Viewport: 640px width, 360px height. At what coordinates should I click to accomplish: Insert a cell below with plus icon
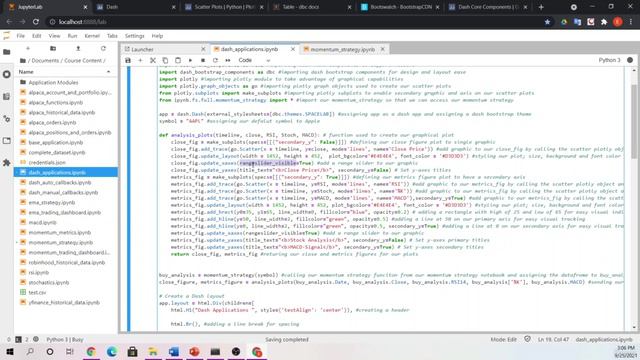[x=140, y=60]
